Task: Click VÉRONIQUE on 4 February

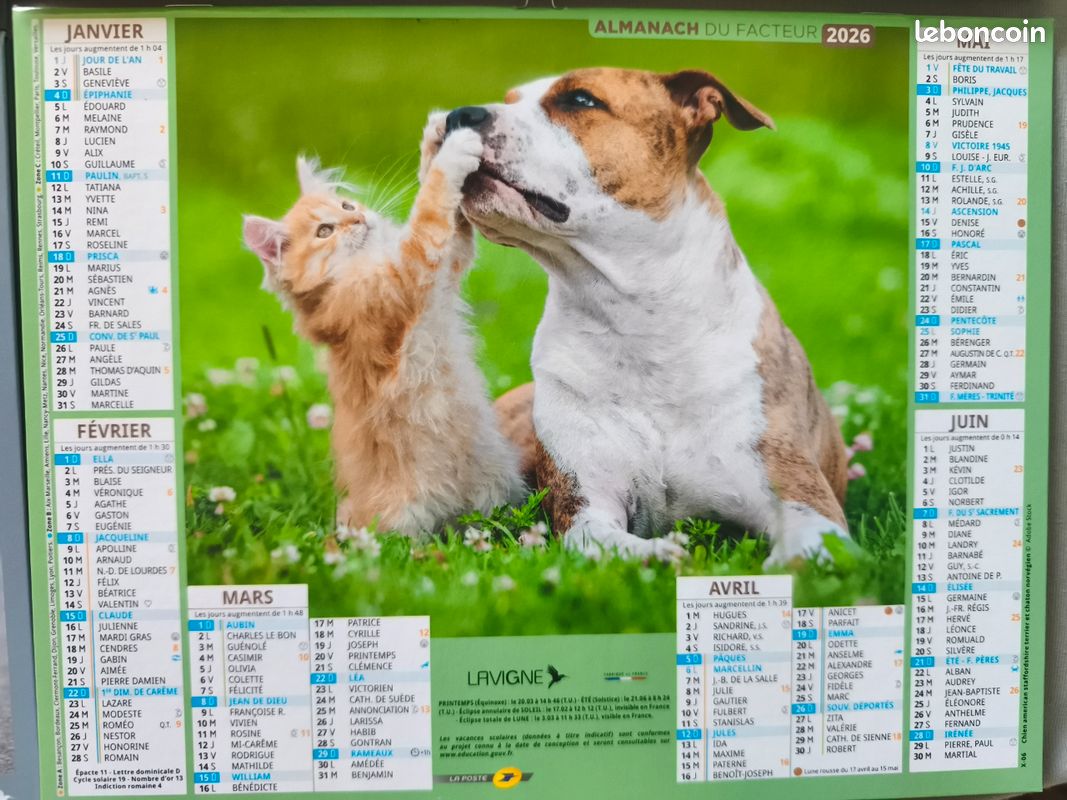Action: coord(118,492)
